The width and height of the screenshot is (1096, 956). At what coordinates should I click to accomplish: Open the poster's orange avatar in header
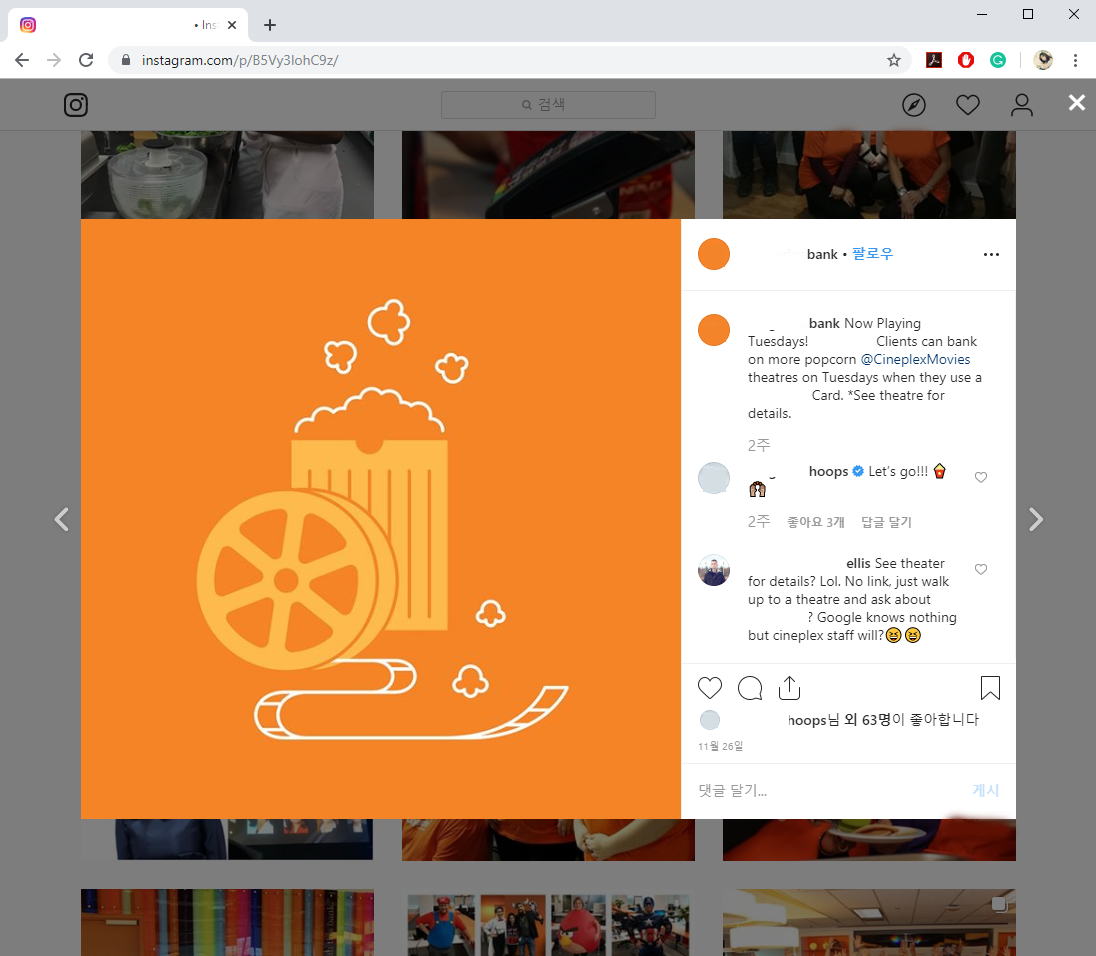714,254
